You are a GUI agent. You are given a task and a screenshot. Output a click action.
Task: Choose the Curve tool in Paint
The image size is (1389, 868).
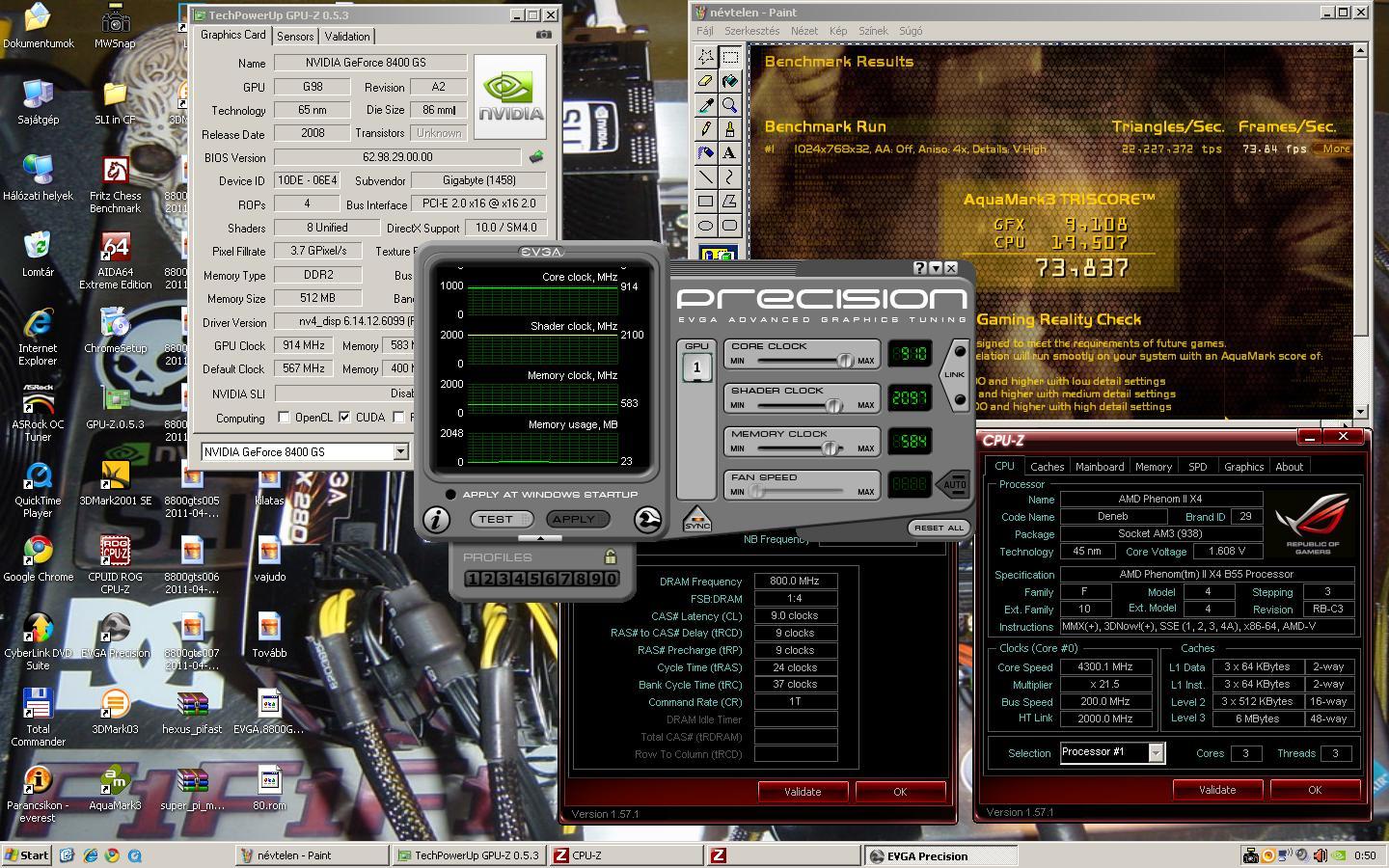[x=730, y=177]
